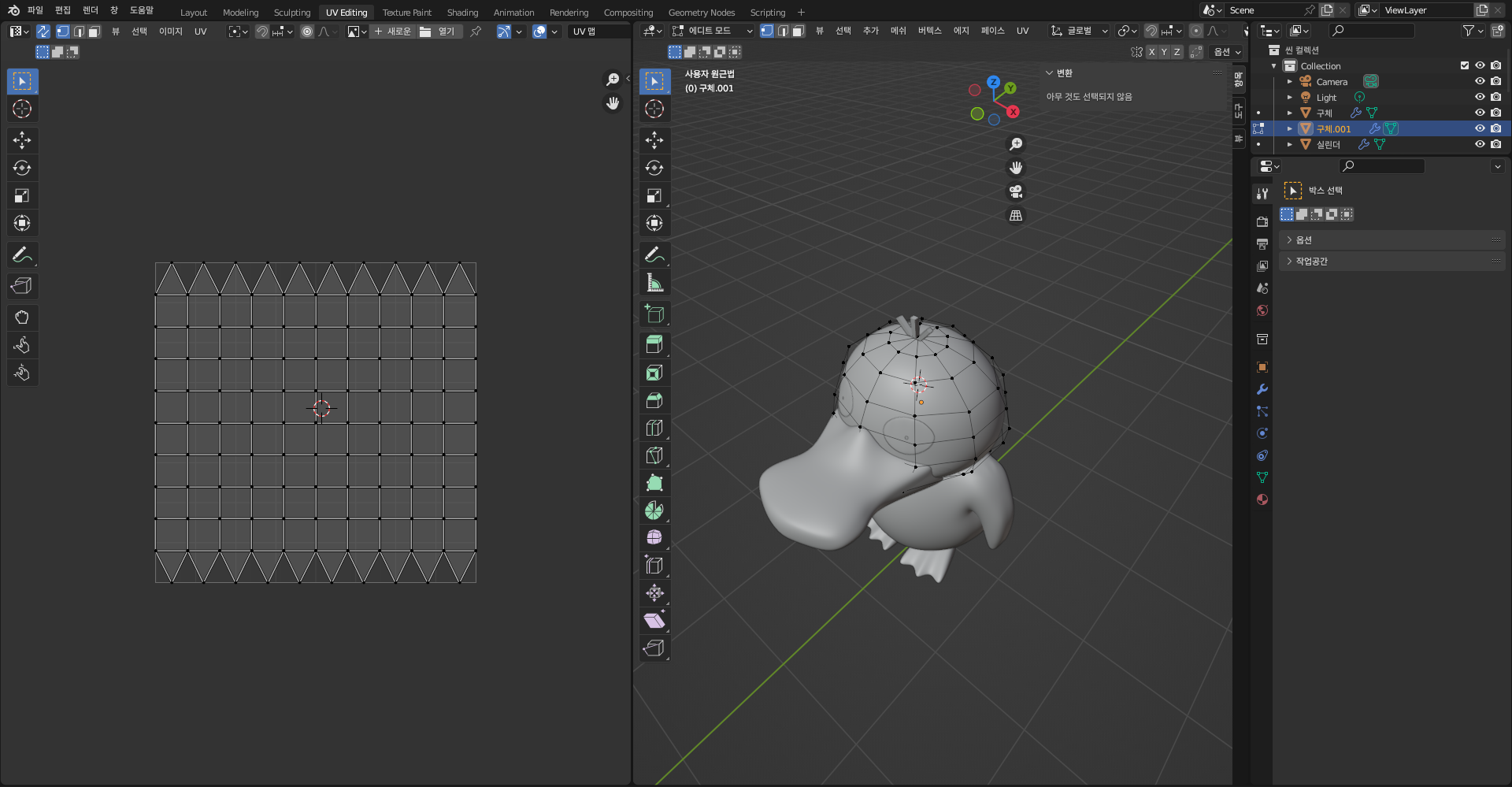The image size is (1512, 787).
Task: Select the Knife tool
Action: tap(654, 455)
